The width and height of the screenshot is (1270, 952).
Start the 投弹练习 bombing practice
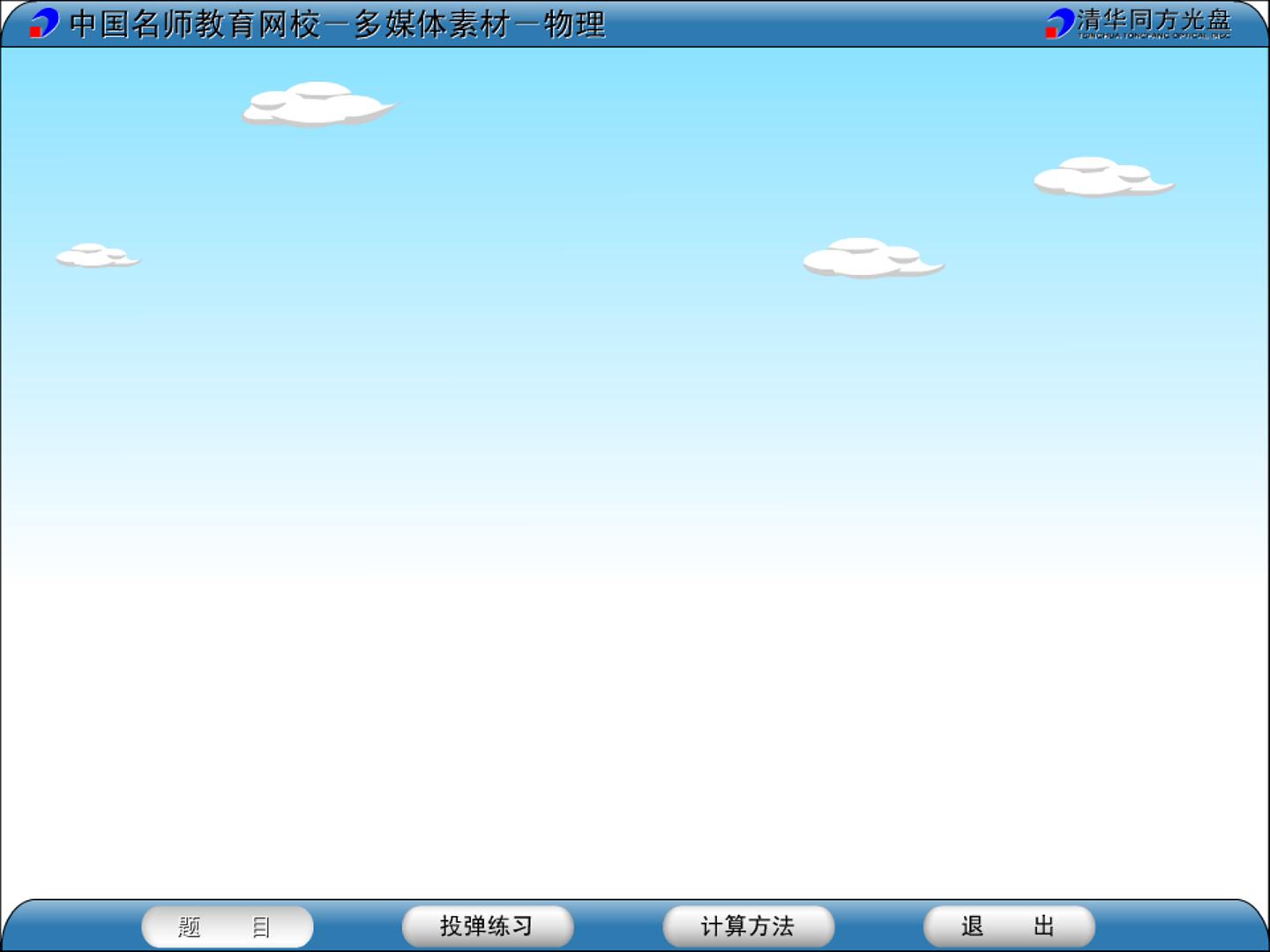(x=488, y=926)
